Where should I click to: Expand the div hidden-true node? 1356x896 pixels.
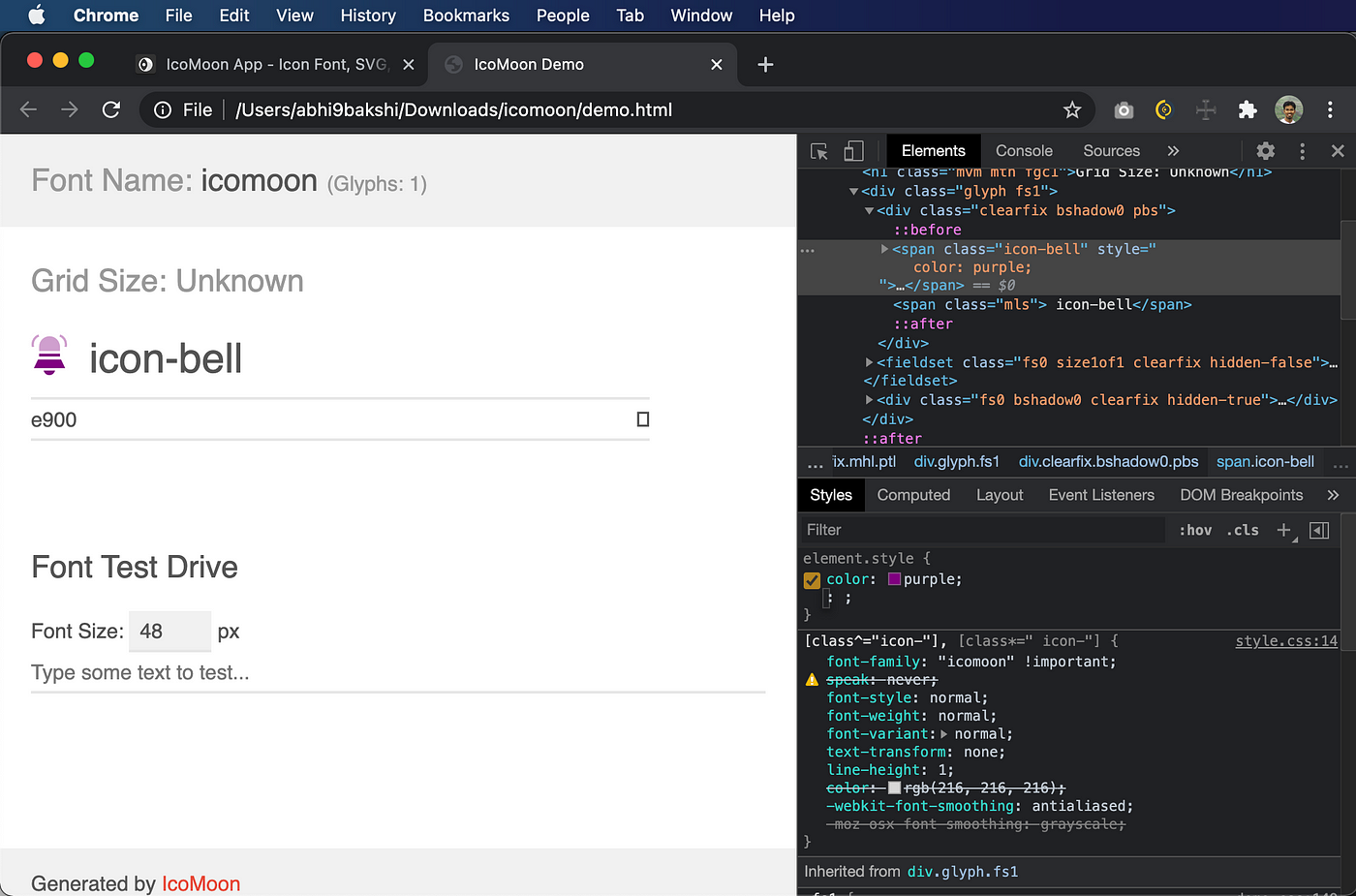[869, 400]
